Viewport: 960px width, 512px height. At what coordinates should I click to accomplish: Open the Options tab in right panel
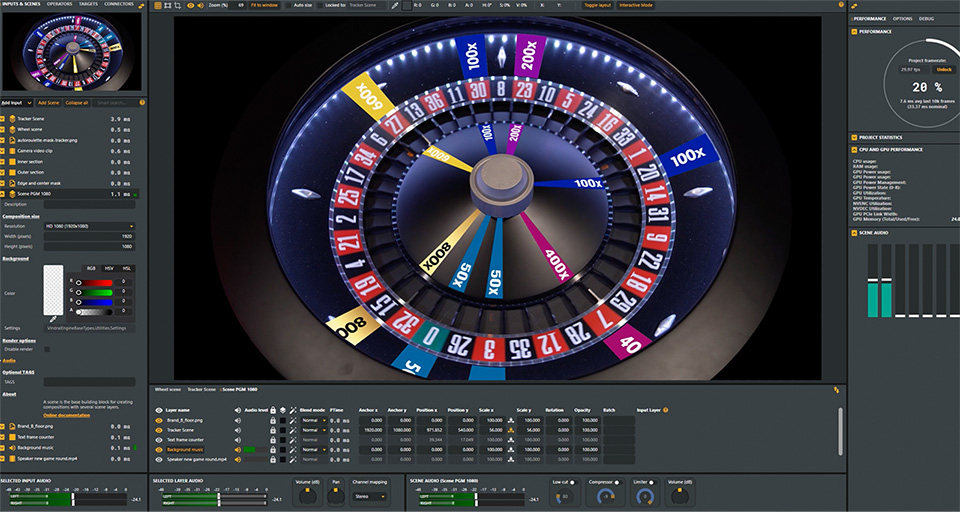902,18
